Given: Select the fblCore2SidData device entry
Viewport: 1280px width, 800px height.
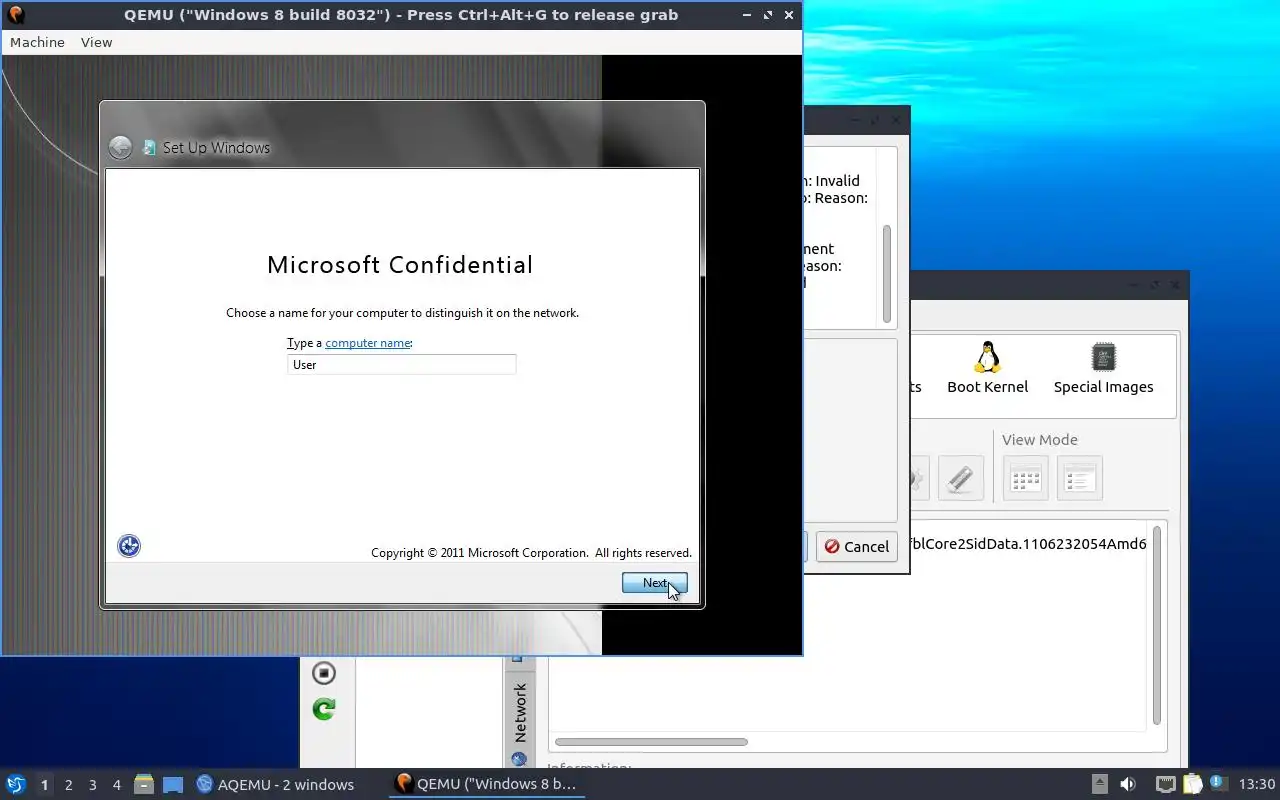Looking at the screenshot, I should (x=1030, y=545).
